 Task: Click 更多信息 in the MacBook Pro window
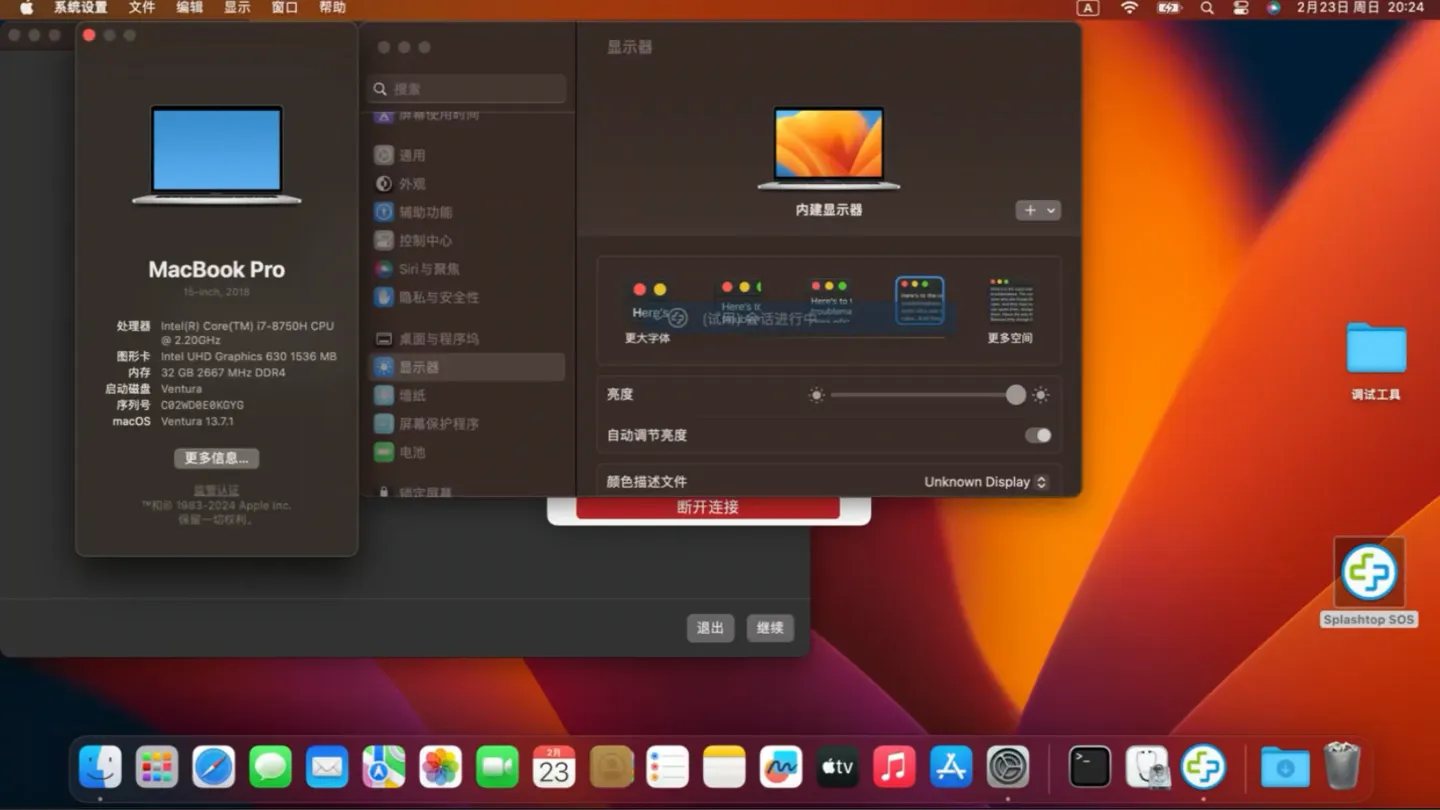[216, 458]
